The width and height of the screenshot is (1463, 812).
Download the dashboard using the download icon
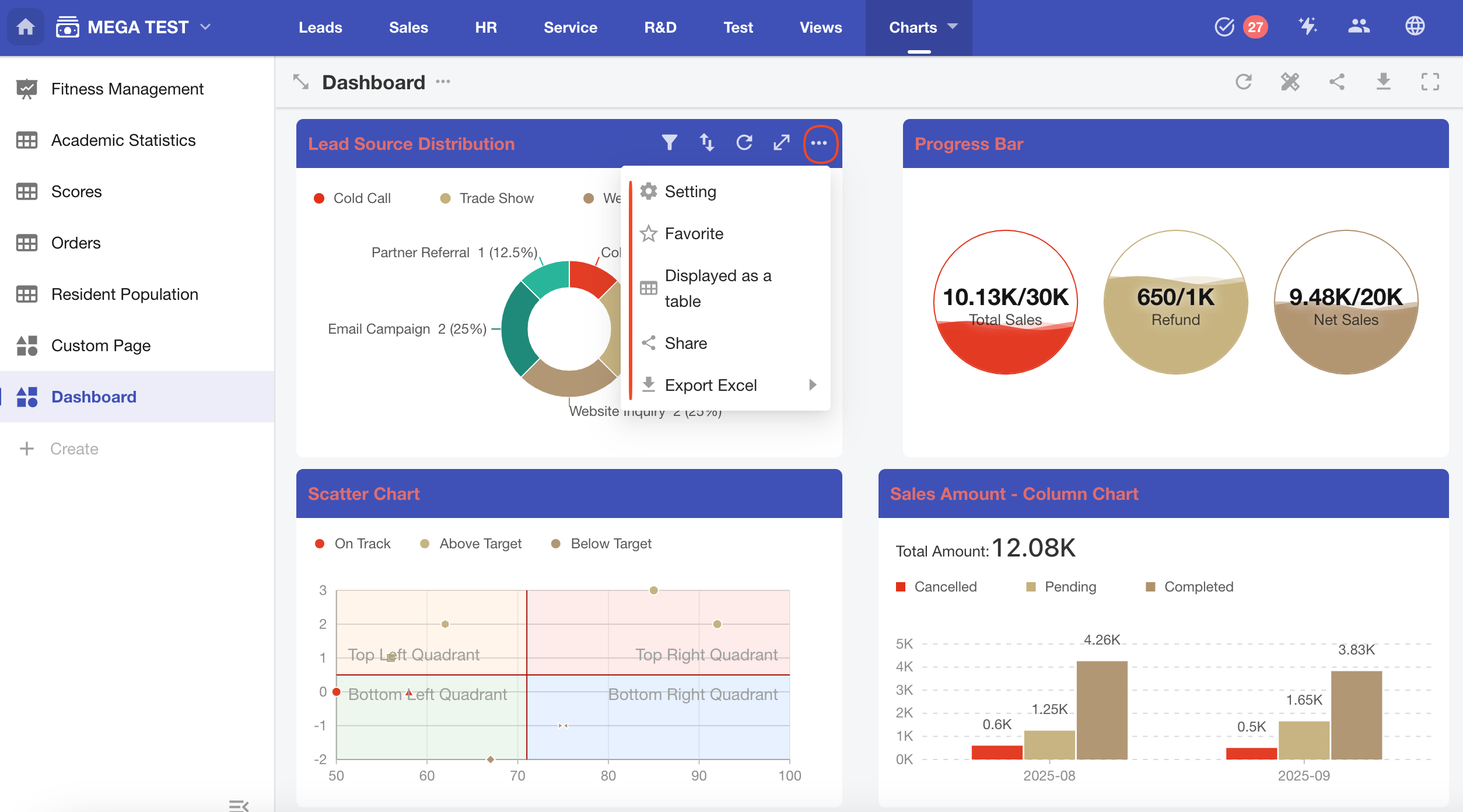coord(1384,82)
